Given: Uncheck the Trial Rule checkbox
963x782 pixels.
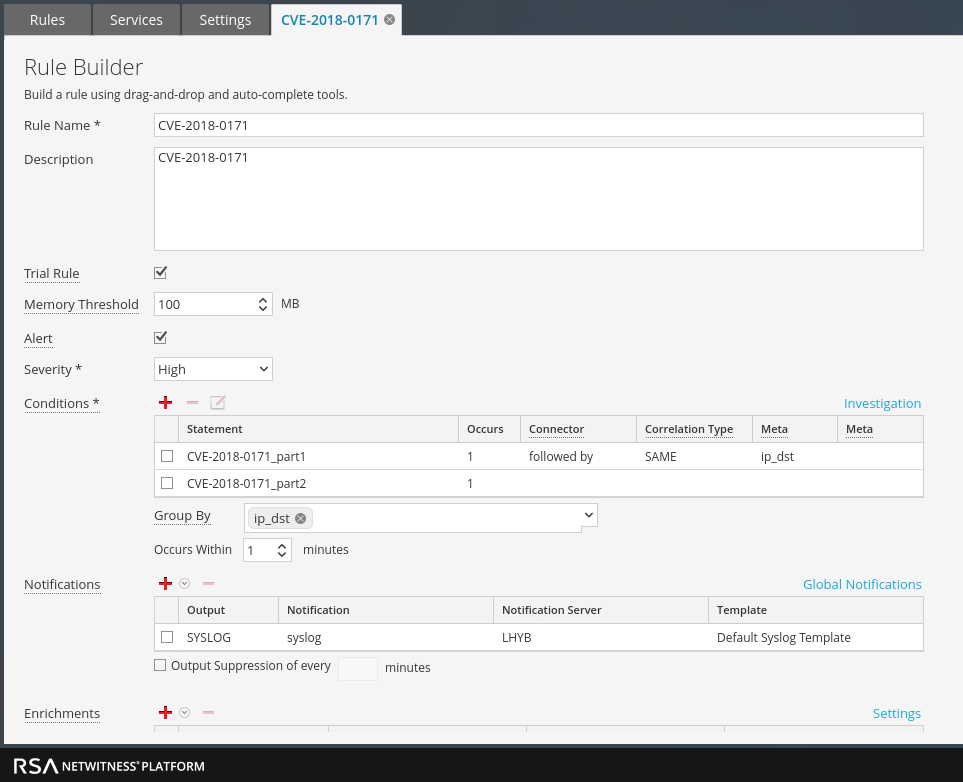Looking at the screenshot, I should tap(160, 273).
